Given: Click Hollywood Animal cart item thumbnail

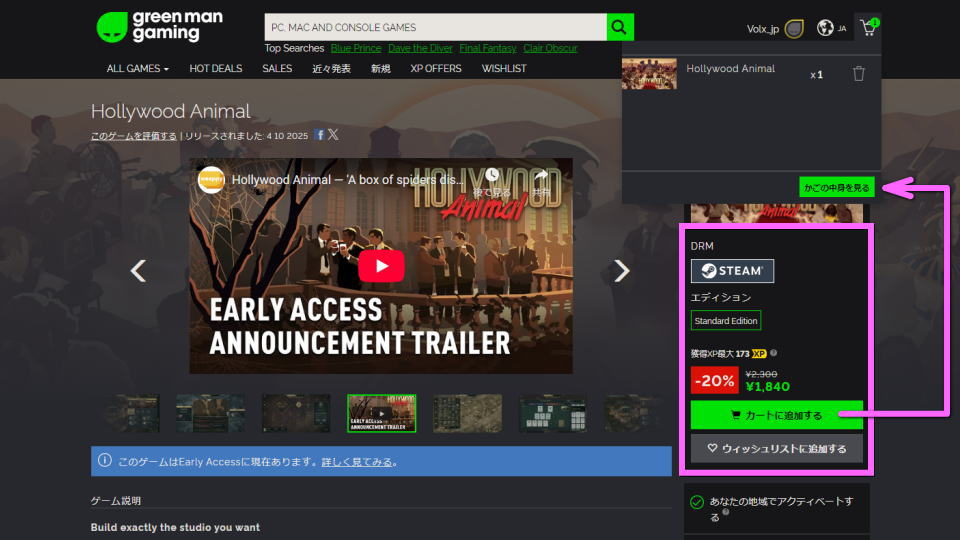Looking at the screenshot, I should point(649,74).
